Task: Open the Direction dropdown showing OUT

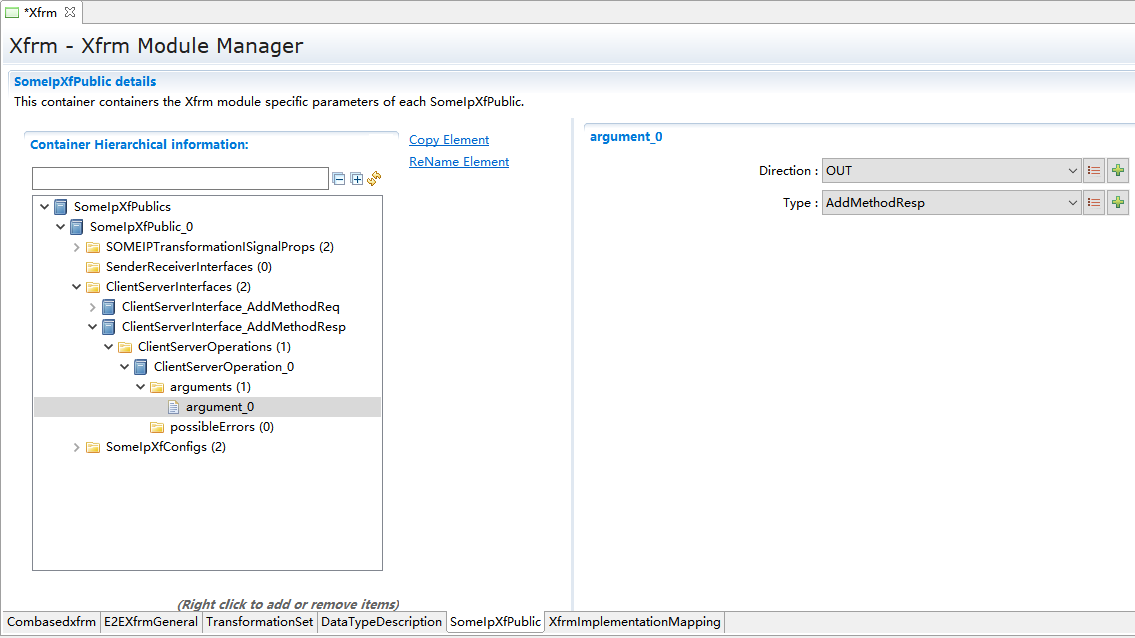Action: [x=951, y=171]
